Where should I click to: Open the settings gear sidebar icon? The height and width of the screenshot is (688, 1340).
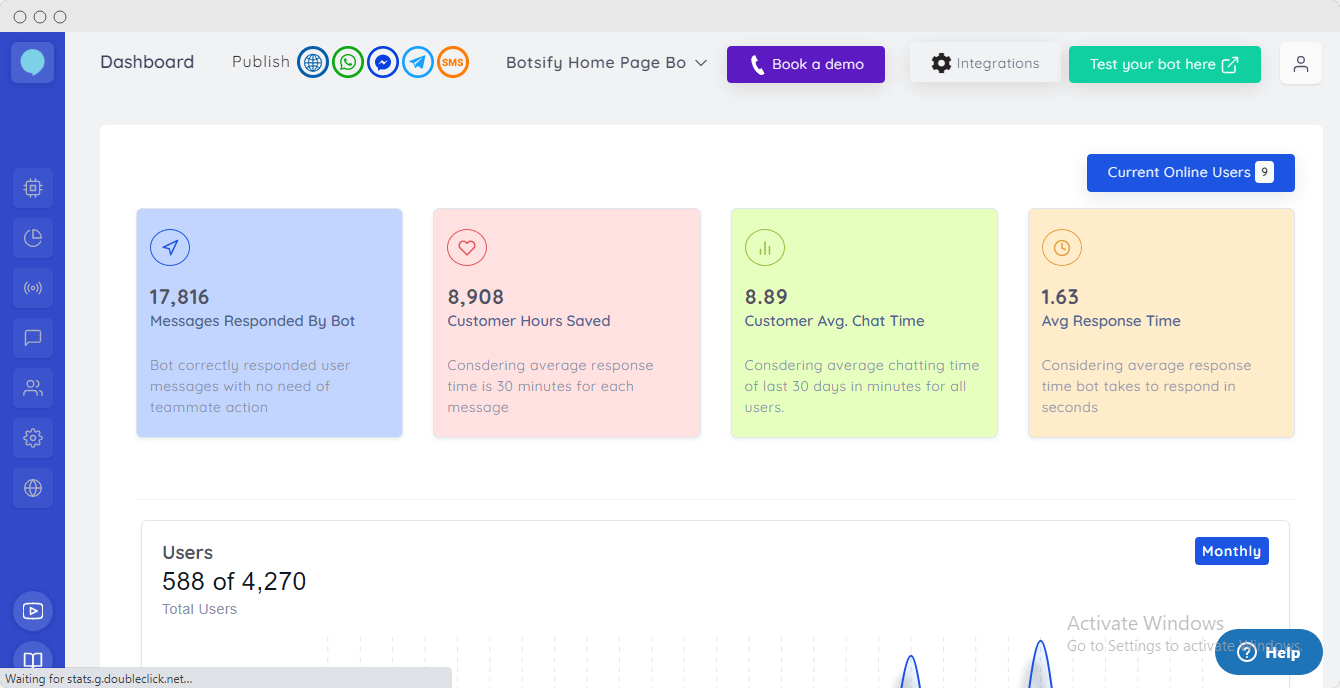click(x=33, y=438)
